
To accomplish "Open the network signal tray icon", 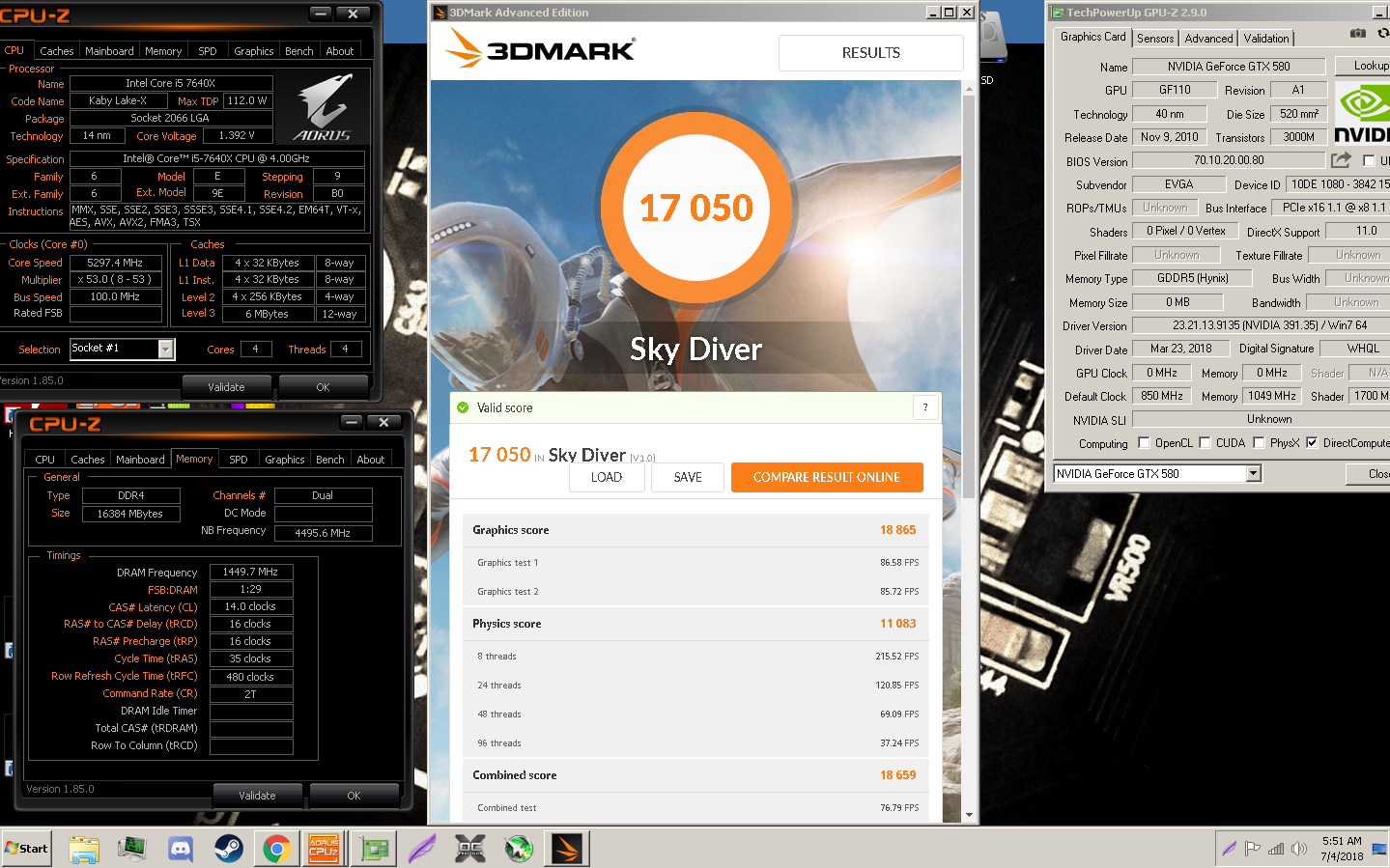I will click(x=1276, y=849).
